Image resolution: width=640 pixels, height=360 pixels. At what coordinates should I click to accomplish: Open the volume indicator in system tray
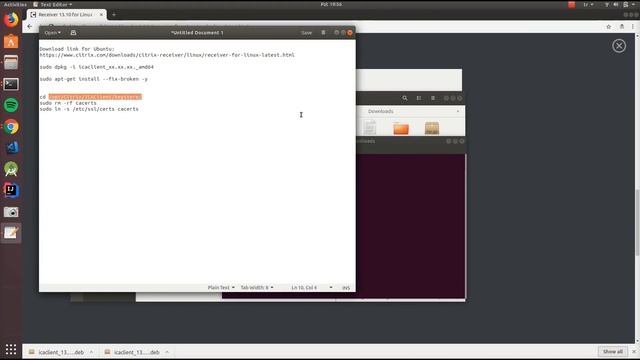[x=616, y=4]
